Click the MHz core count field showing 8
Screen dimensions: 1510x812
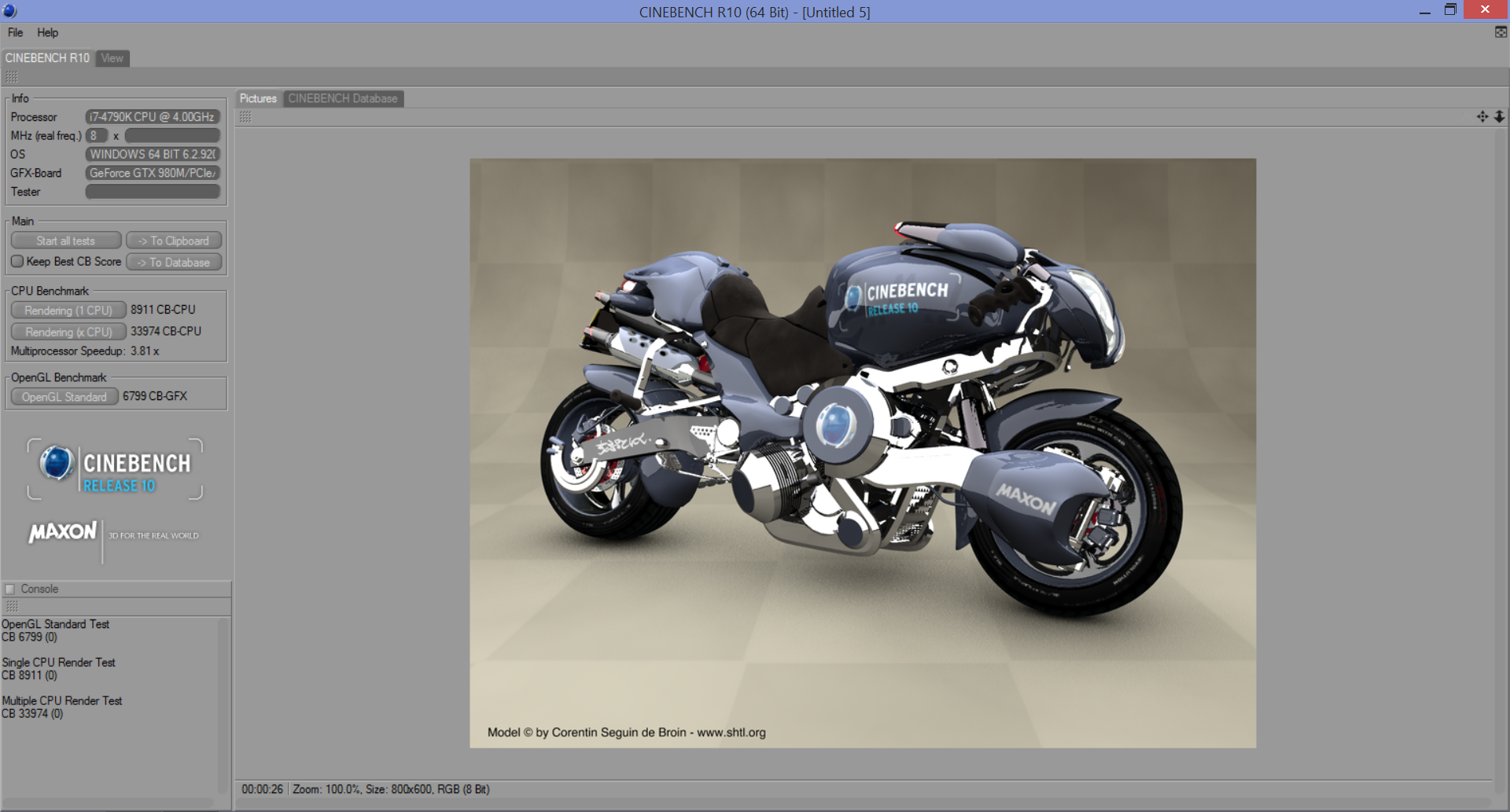point(96,135)
